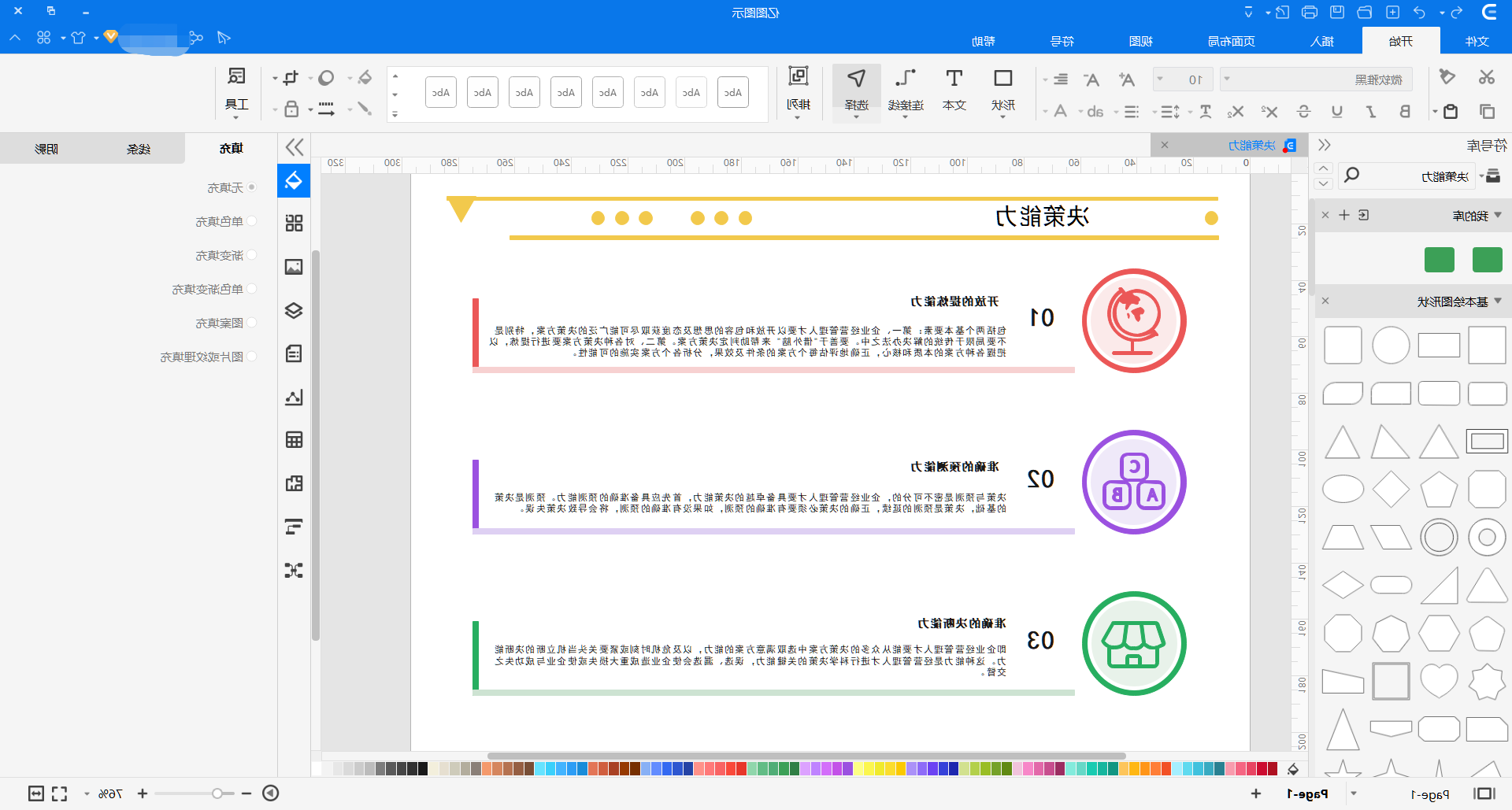Screen dimensions: 1512x810
Task: Select 单色渐变填充 radio button
Action: point(252,289)
